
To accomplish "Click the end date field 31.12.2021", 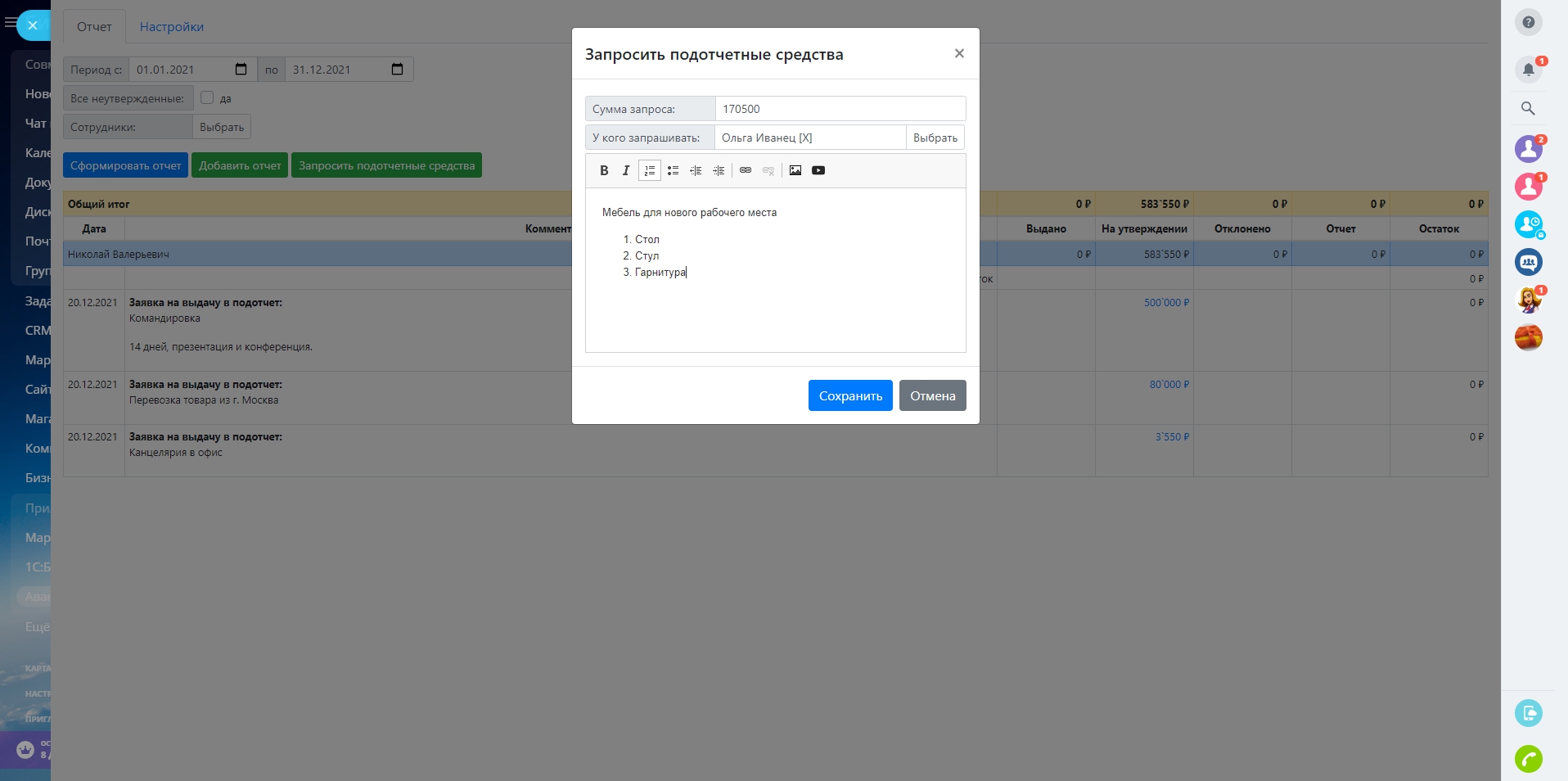I will tap(349, 70).
